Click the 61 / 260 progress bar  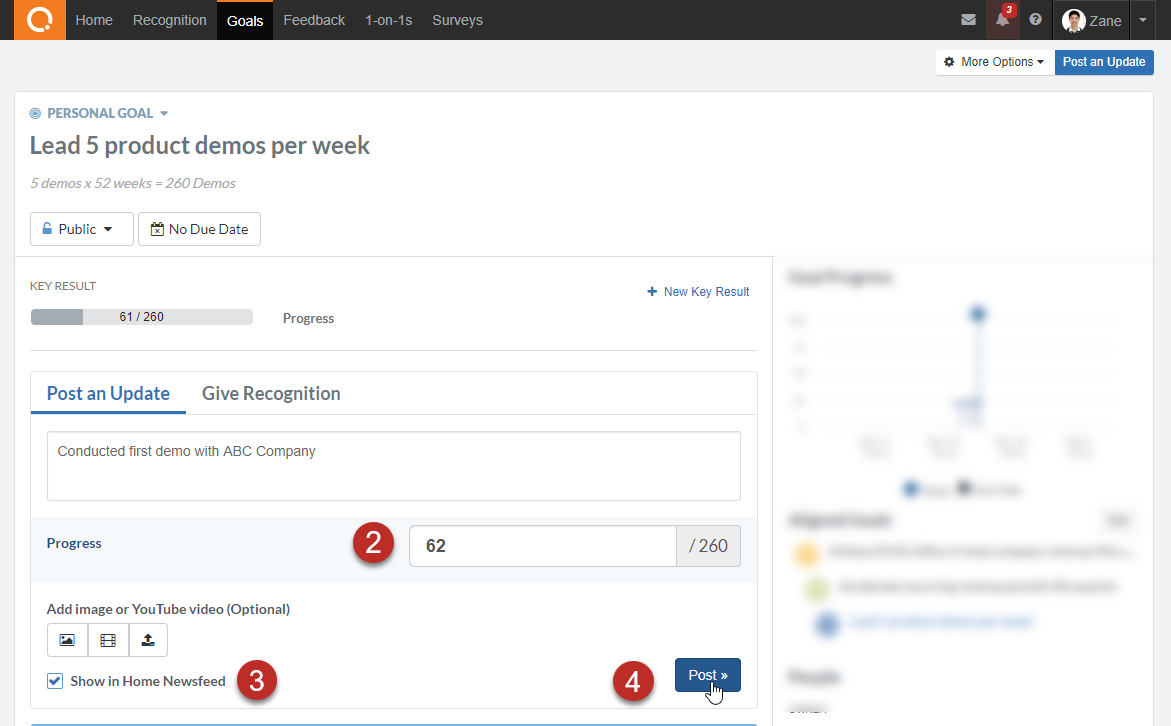[x=141, y=317]
